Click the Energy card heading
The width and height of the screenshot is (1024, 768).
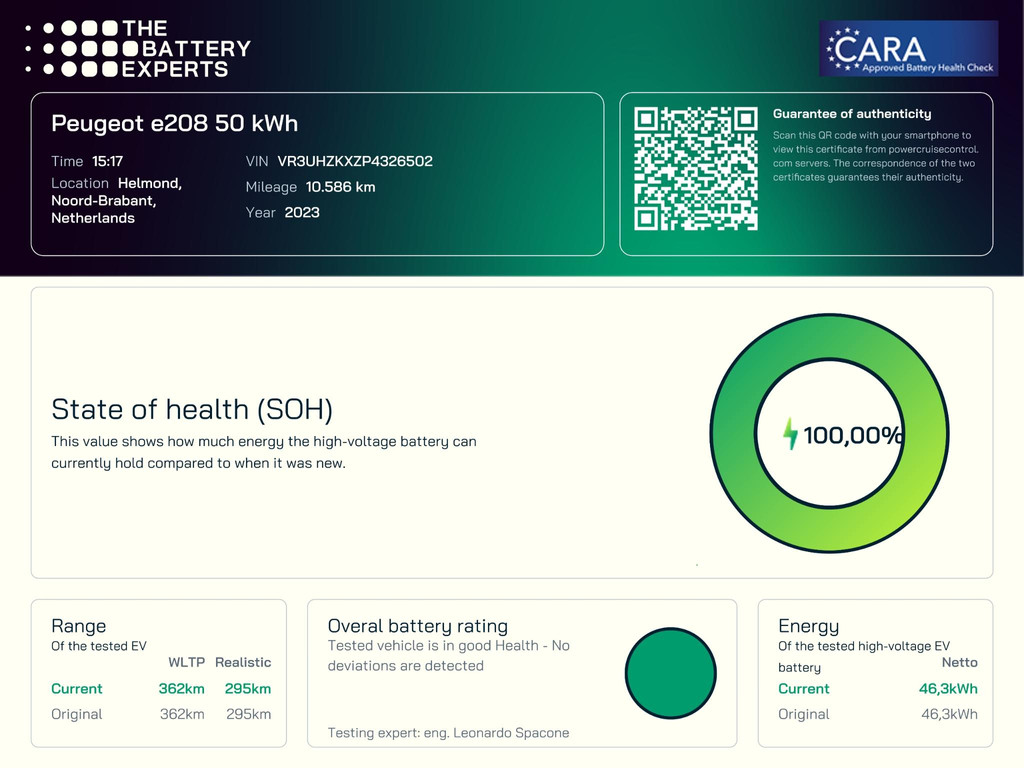pos(808,626)
